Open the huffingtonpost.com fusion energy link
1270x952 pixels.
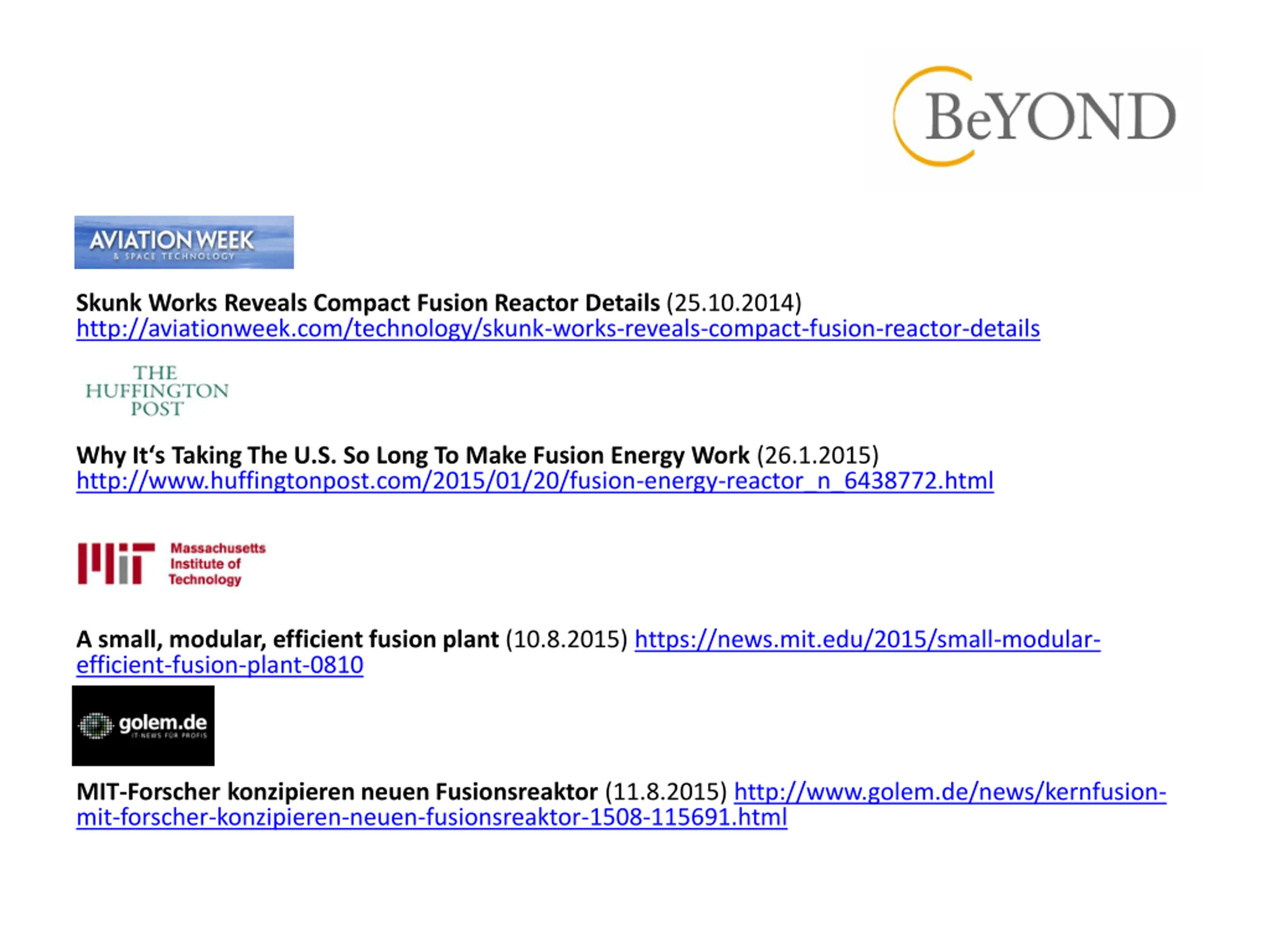coord(535,481)
